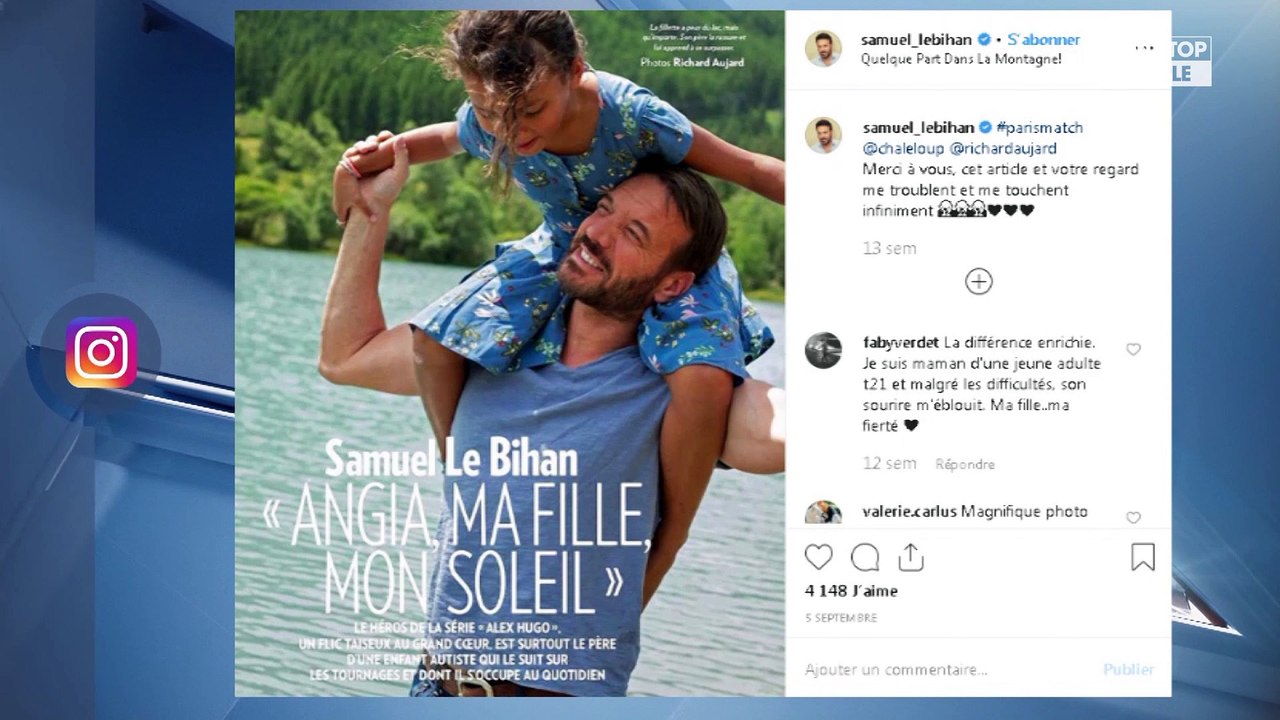Open faby.verdet's profile avatar
This screenshot has height=720, width=1280.
tap(823, 350)
